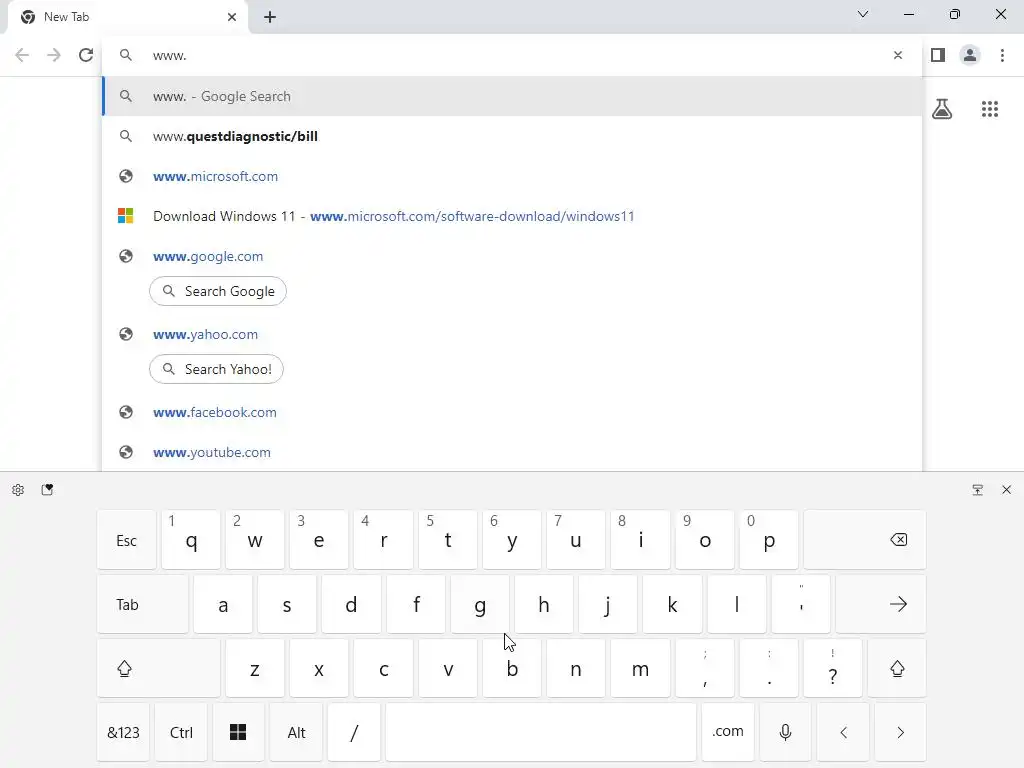Toggle the Alt key
Screen dimensions: 1024x768
tap(296, 732)
